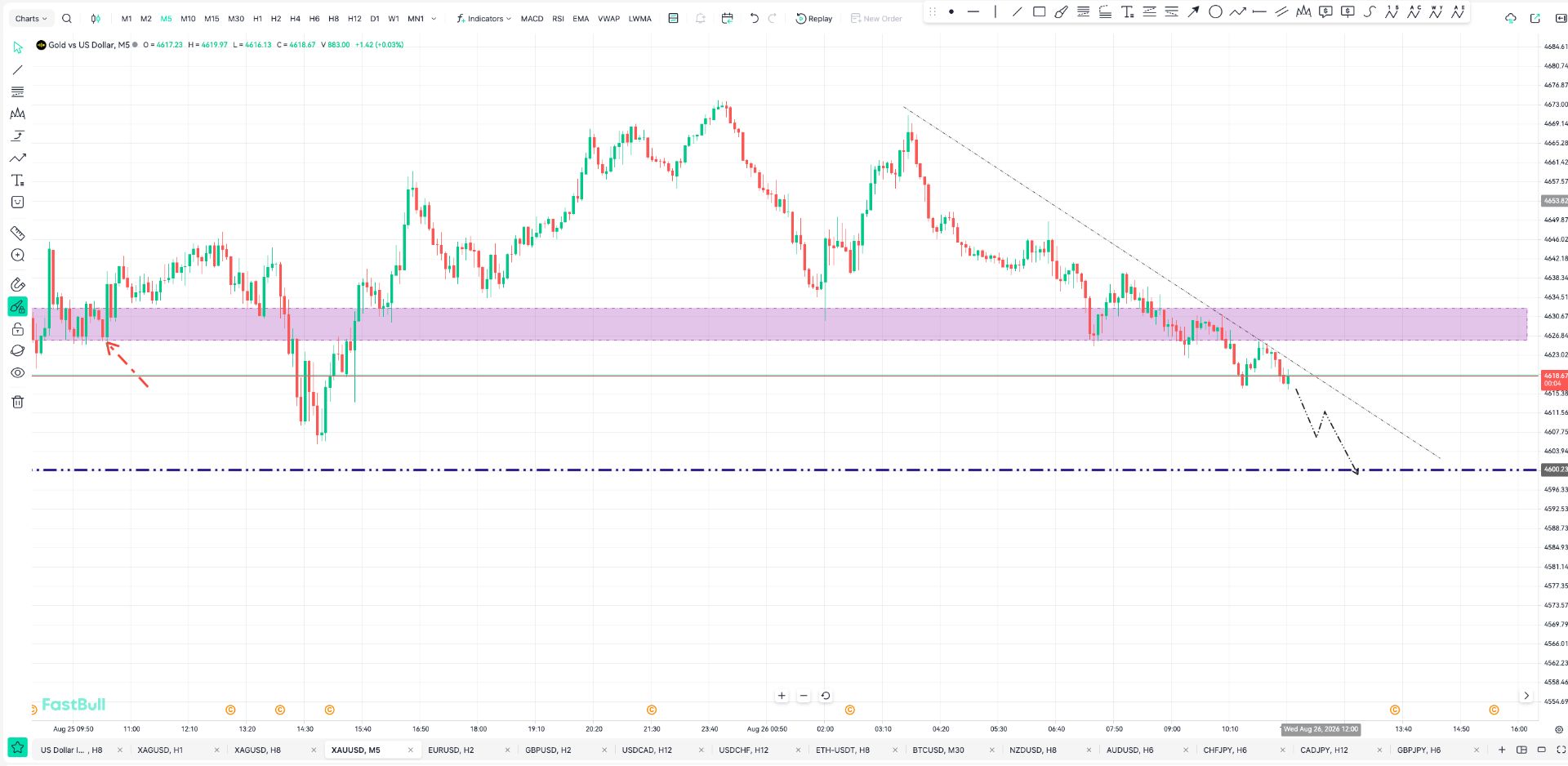Open the chart template icon

[x=673, y=18]
